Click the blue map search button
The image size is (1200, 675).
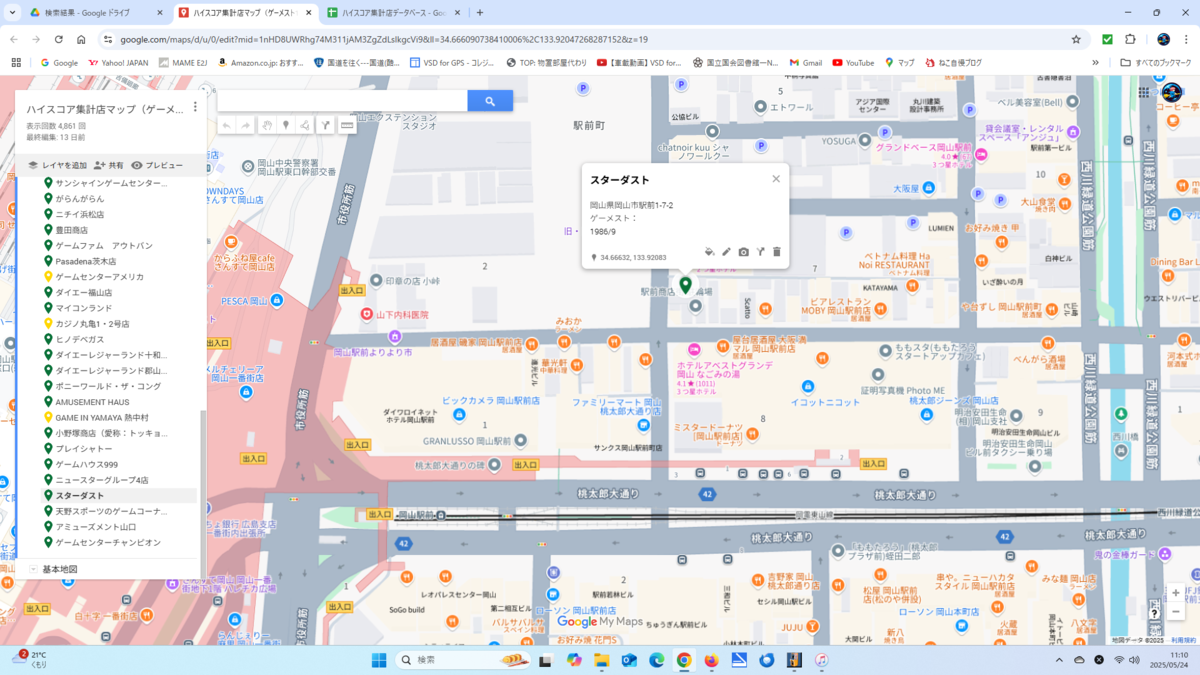coord(490,101)
